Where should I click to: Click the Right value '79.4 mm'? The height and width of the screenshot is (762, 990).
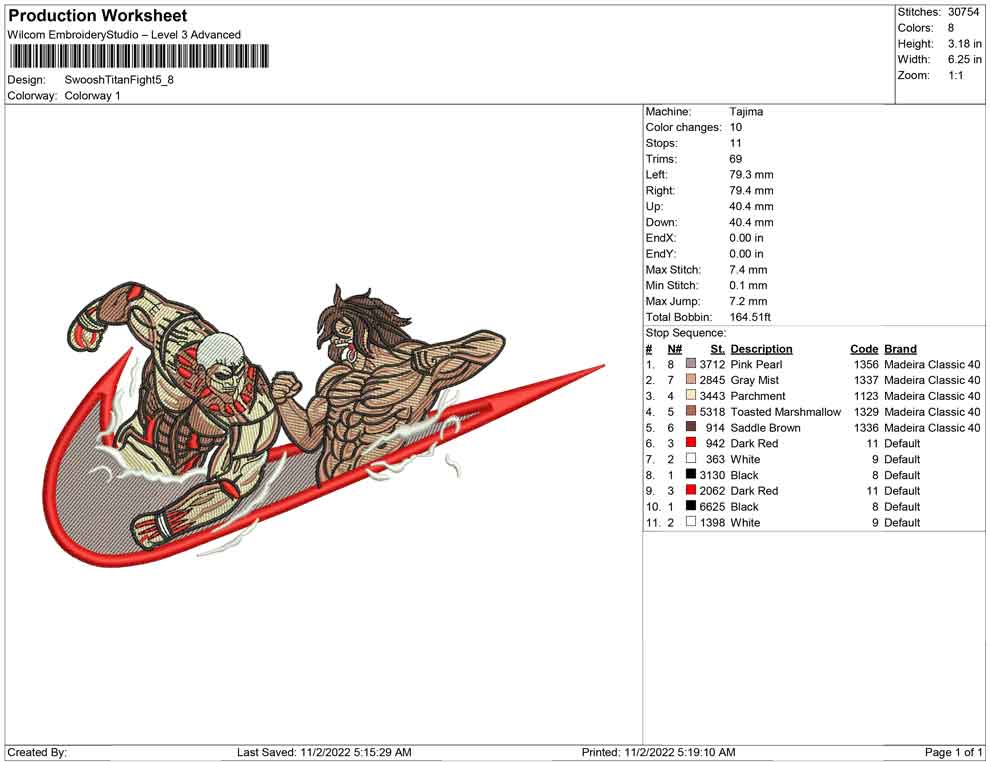(751, 191)
